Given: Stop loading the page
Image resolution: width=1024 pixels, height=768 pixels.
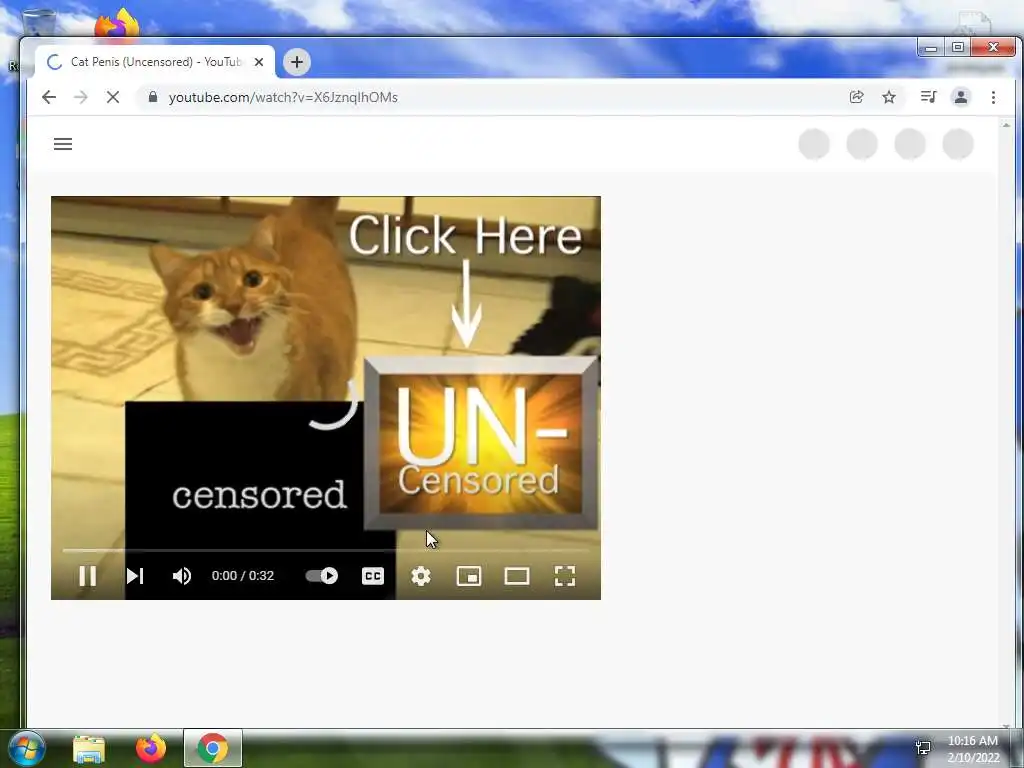Looking at the screenshot, I should tap(112, 97).
